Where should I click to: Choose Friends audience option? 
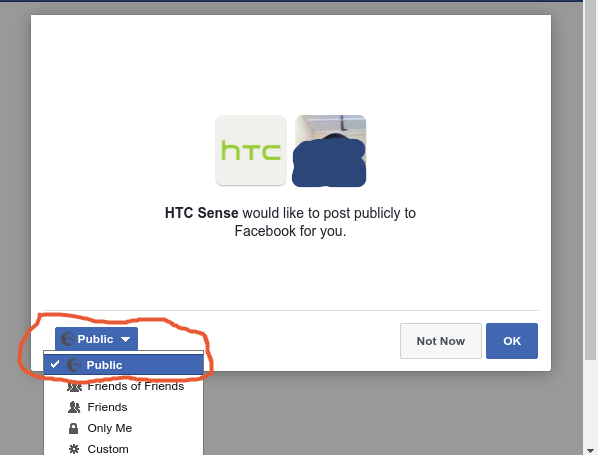coord(123,407)
